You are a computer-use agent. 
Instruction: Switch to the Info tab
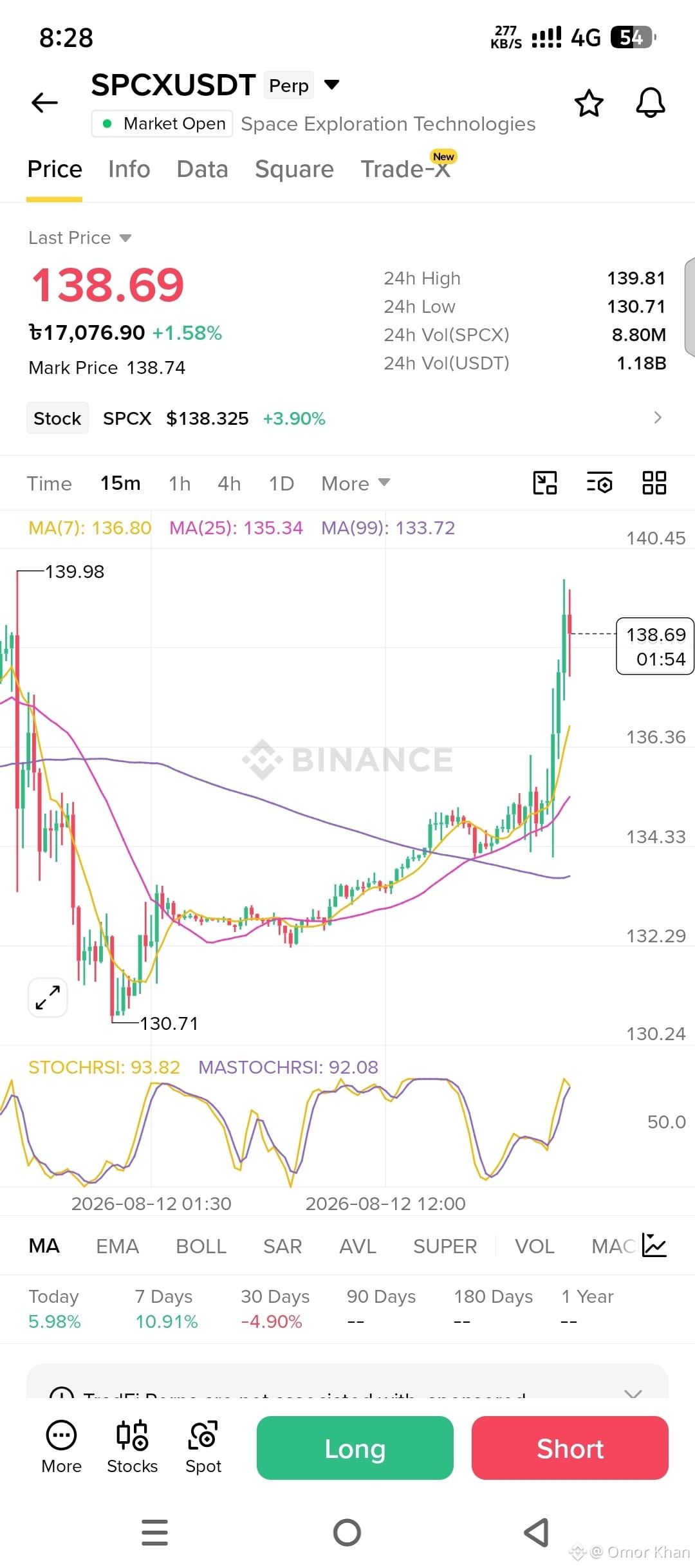pyautogui.click(x=129, y=169)
